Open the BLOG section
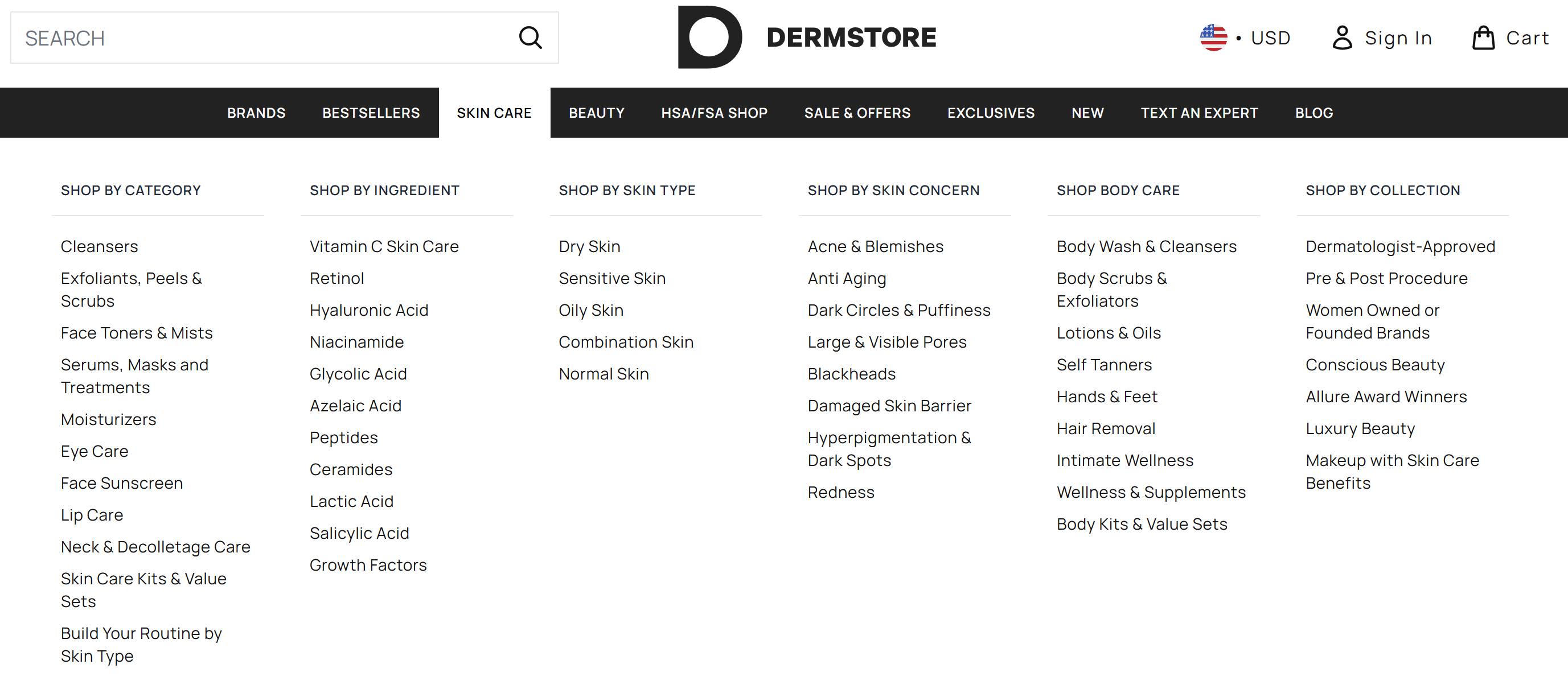The image size is (1568, 689). (x=1314, y=113)
